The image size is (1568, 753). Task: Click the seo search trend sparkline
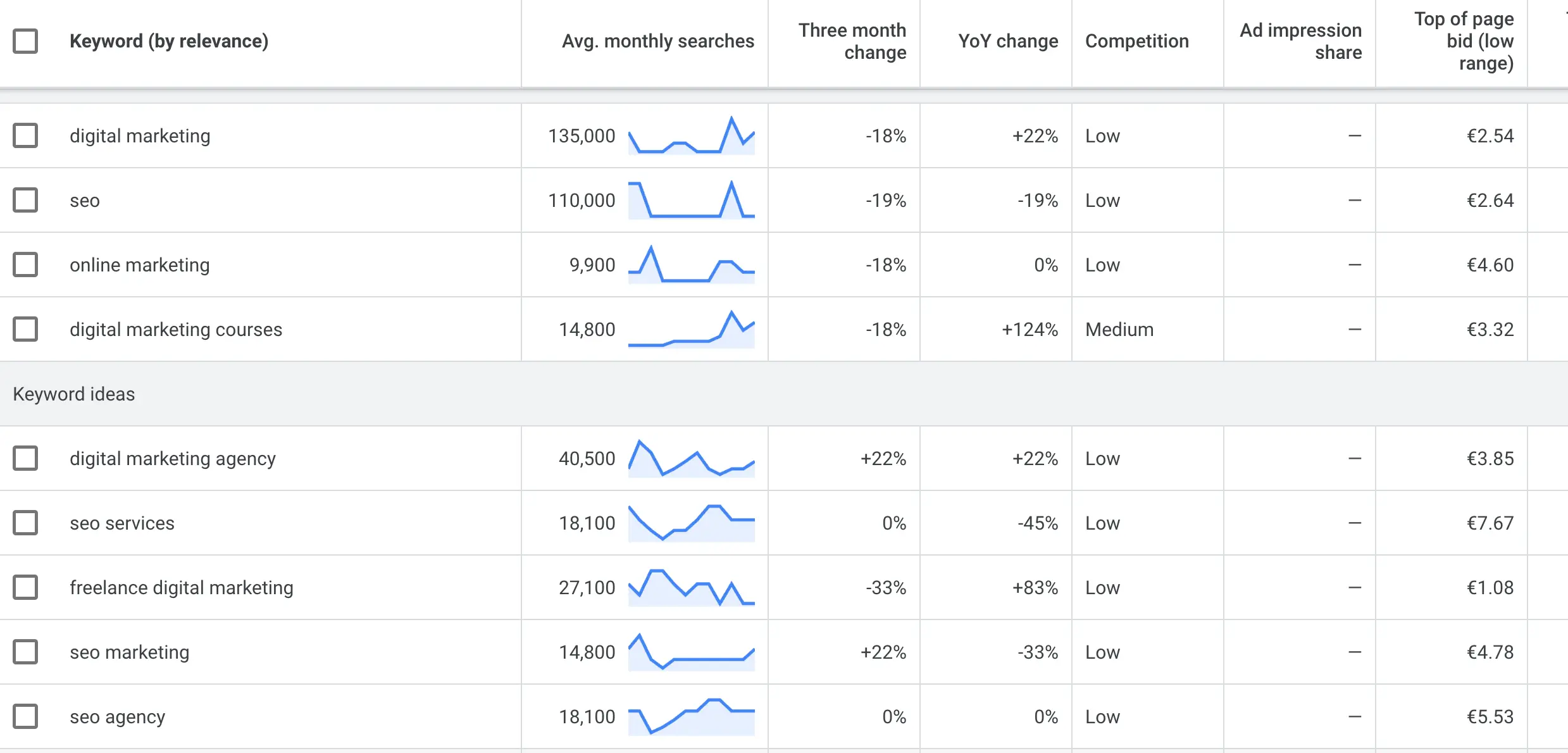click(691, 200)
